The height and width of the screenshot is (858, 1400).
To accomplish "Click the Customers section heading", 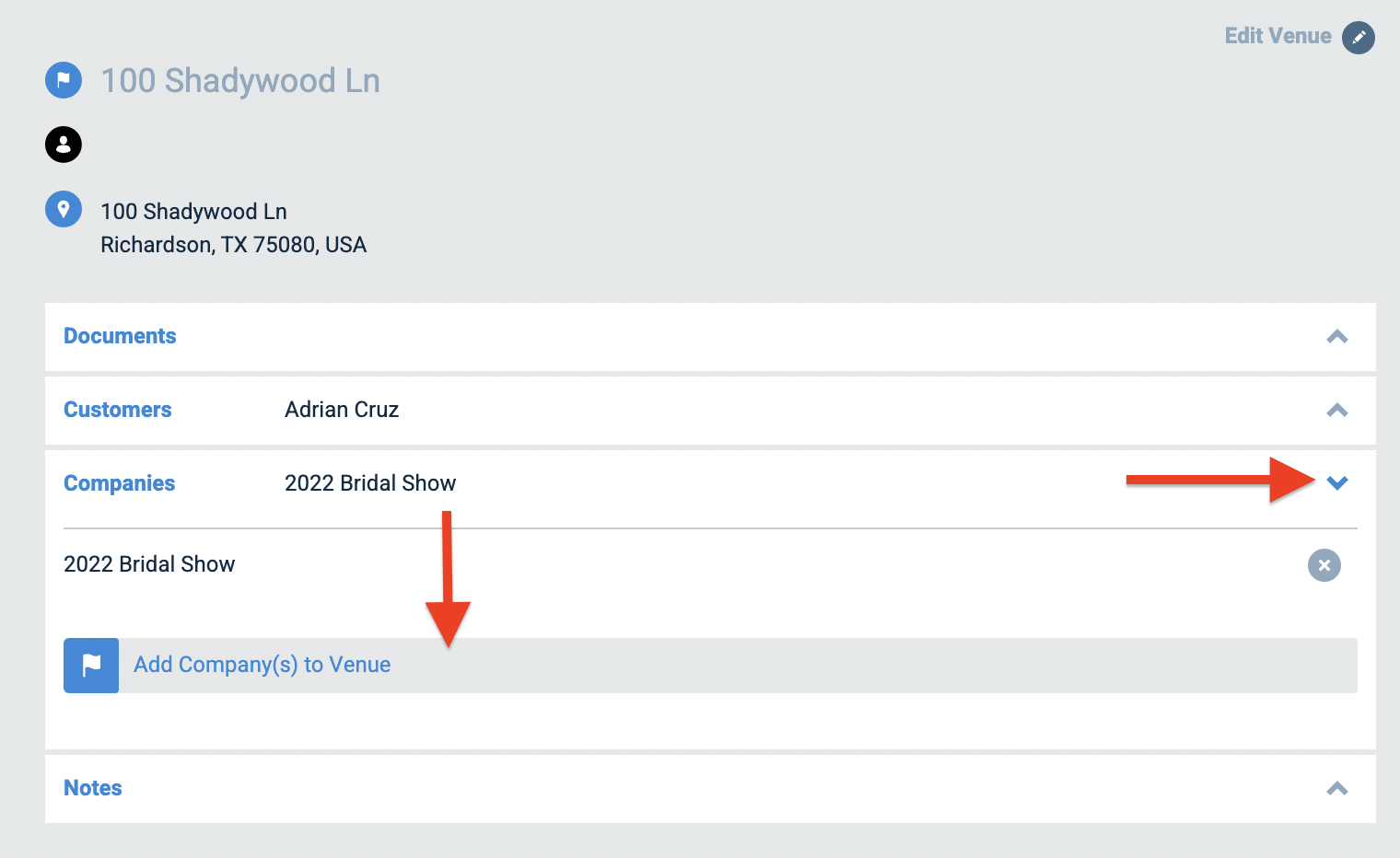I will coord(118,410).
